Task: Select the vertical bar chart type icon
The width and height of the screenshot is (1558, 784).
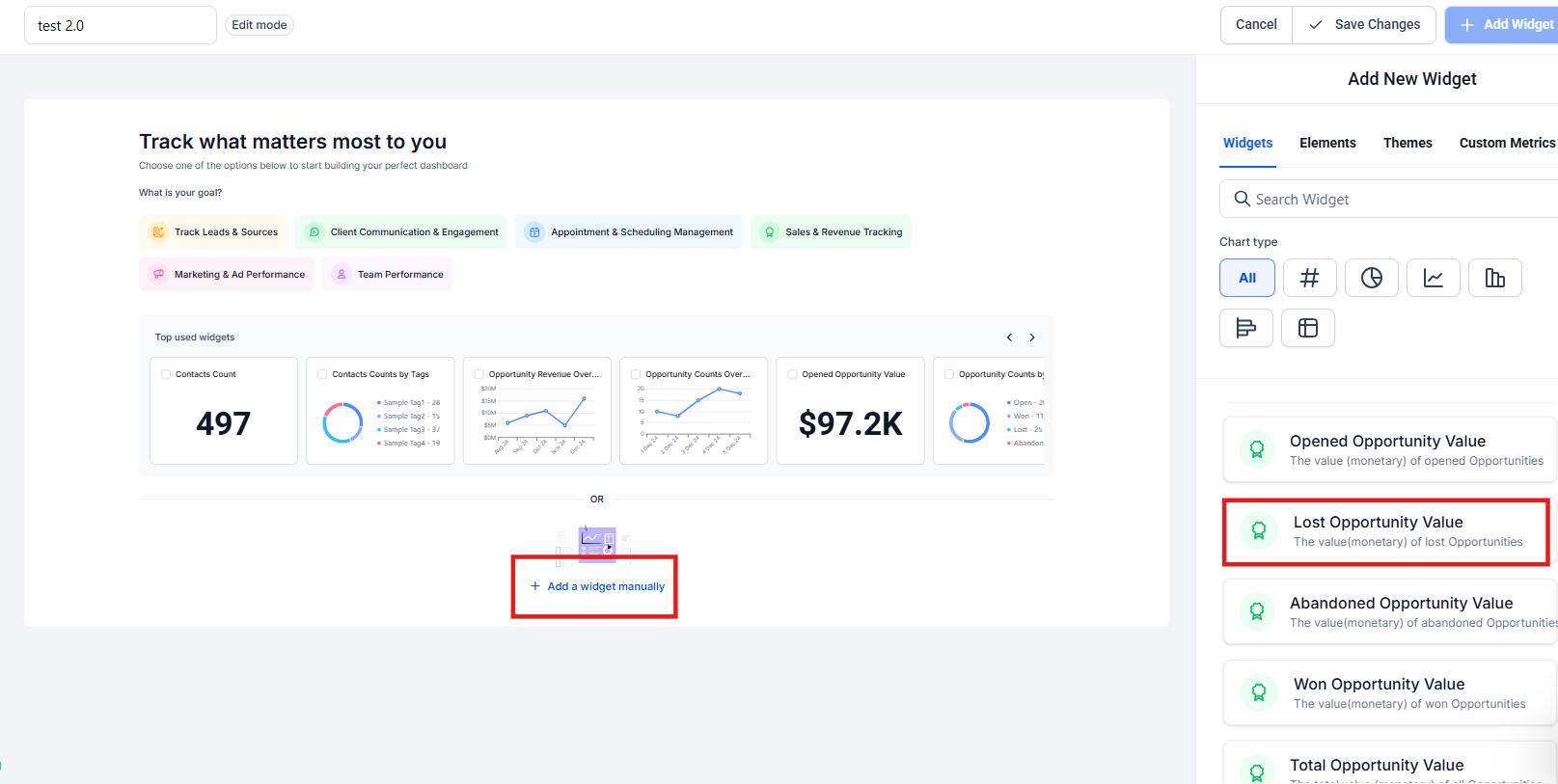Action: (x=1494, y=278)
